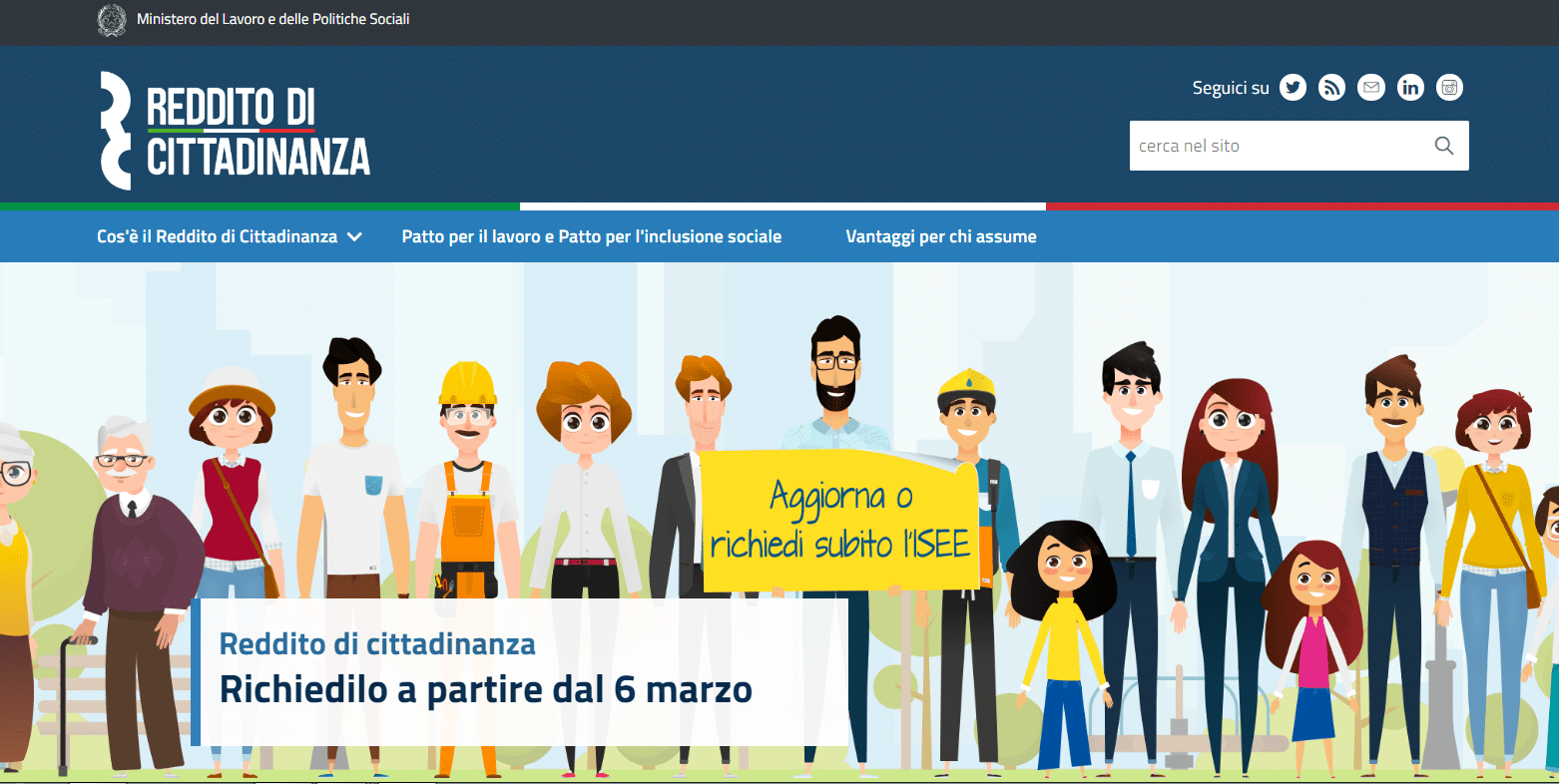This screenshot has height=784, width=1559.
Task: Click the Reddito di Cittadinanza logo
Action: click(x=236, y=131)
